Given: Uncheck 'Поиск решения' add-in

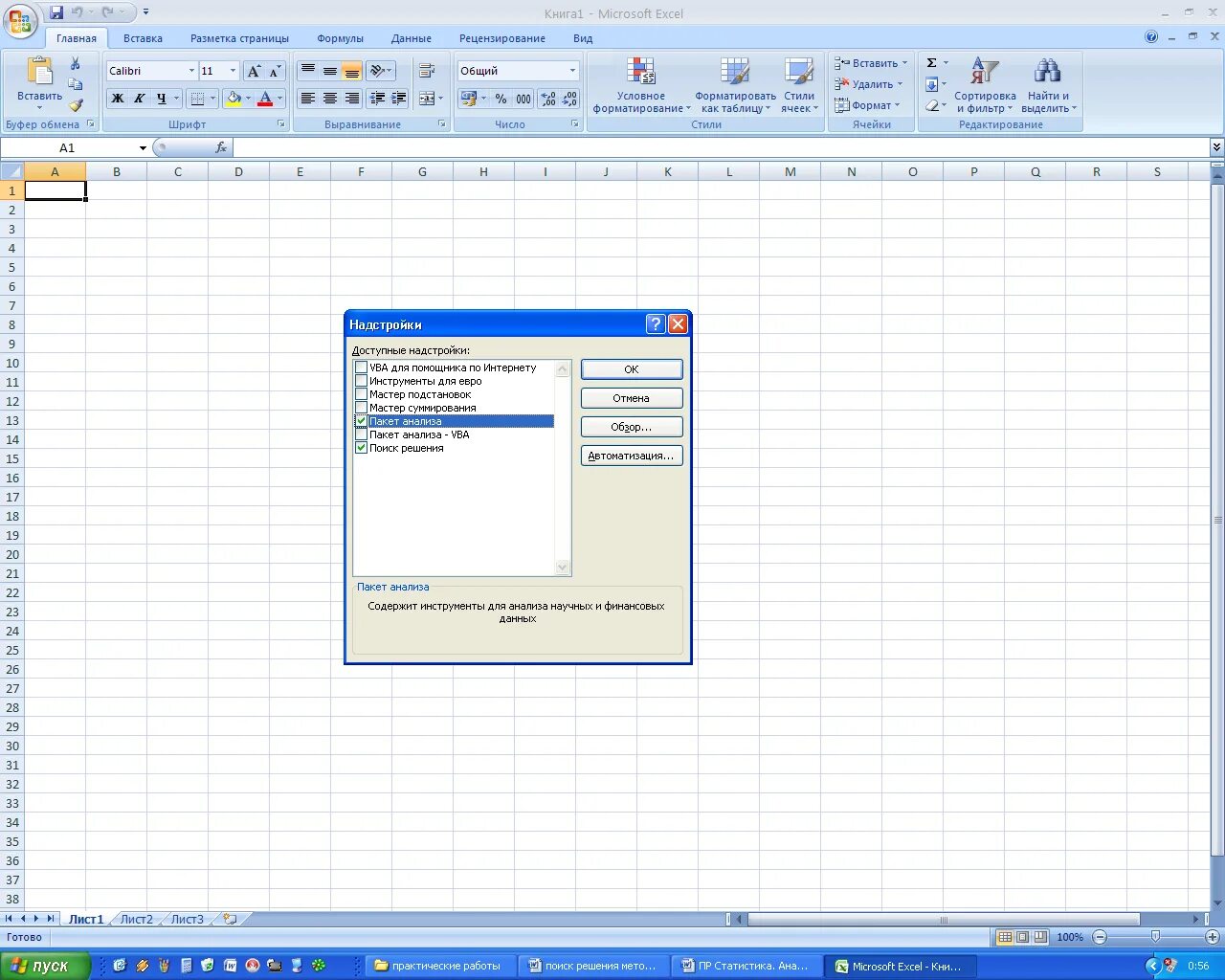Looking at the screenshot, I should point(361,448).
